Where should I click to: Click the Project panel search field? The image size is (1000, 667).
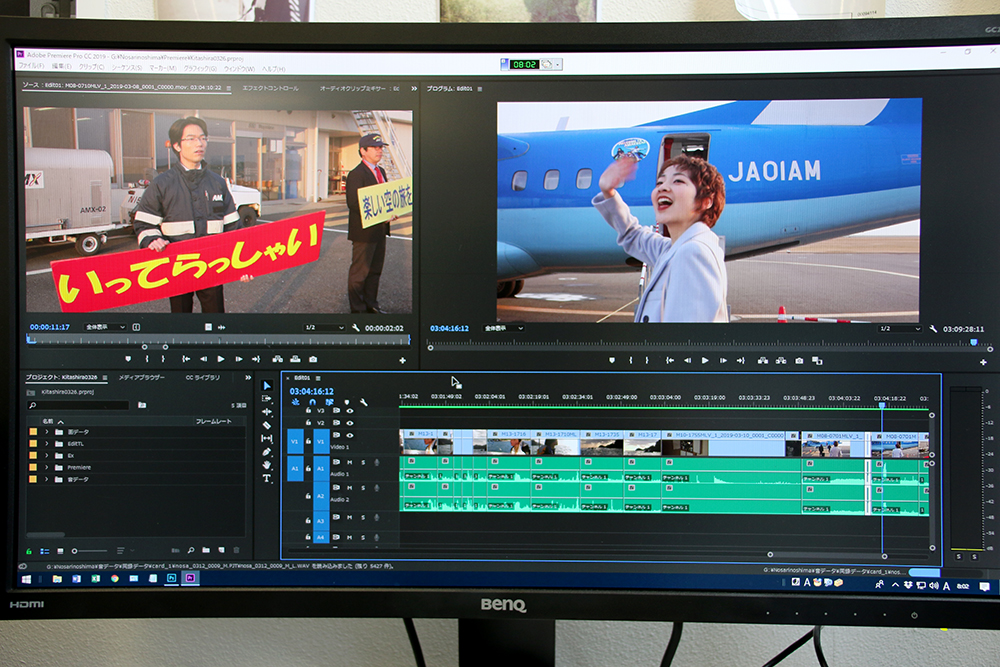click(x=78, y=406)
